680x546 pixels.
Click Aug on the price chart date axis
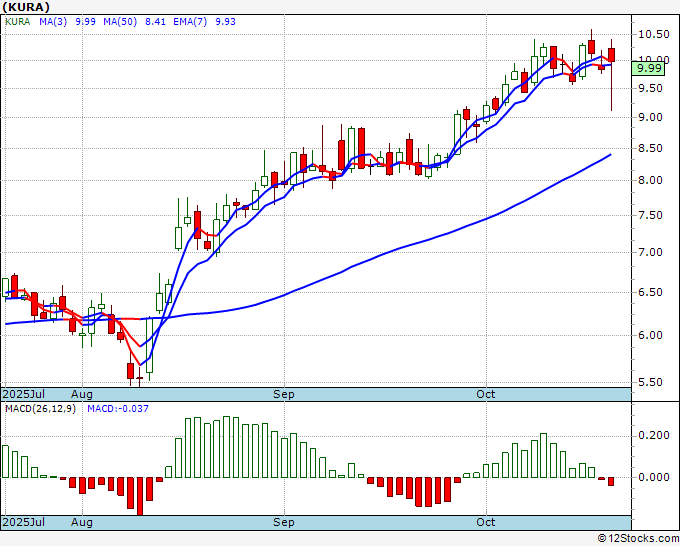point(82,394)
